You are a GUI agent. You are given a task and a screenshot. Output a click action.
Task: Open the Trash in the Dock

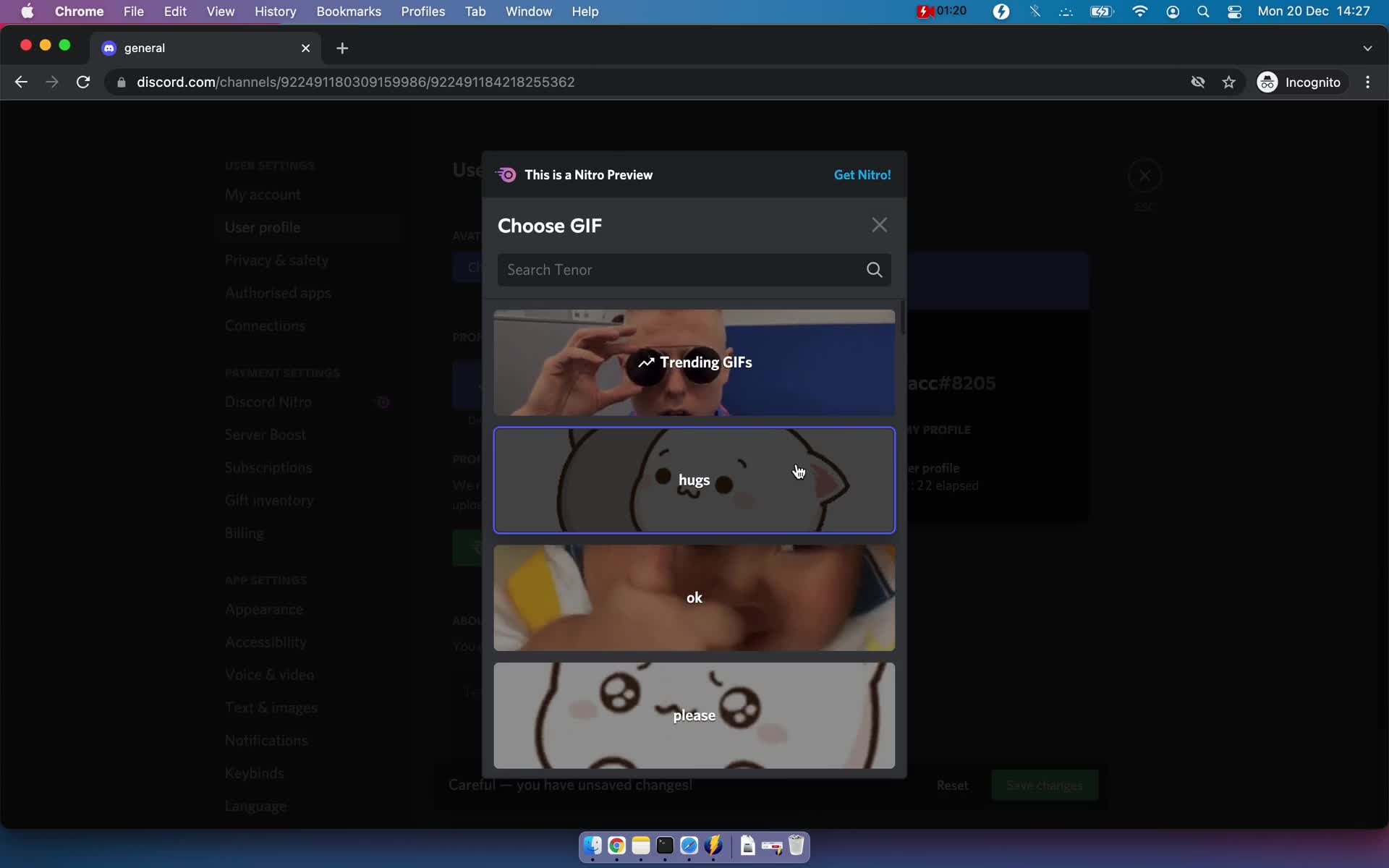click(x=797, y=846)
